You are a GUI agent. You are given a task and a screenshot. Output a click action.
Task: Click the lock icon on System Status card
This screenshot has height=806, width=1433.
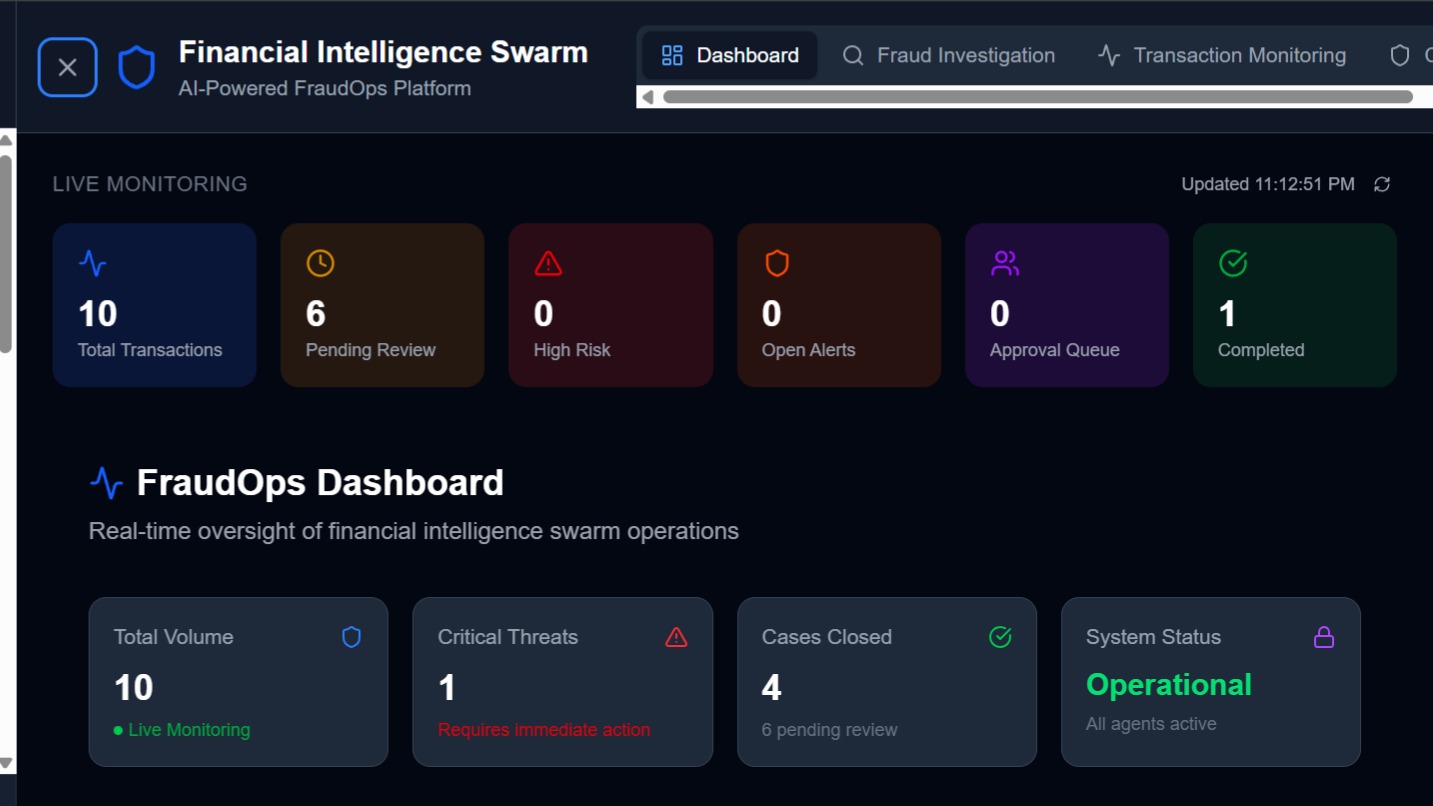pos(1324,637)
